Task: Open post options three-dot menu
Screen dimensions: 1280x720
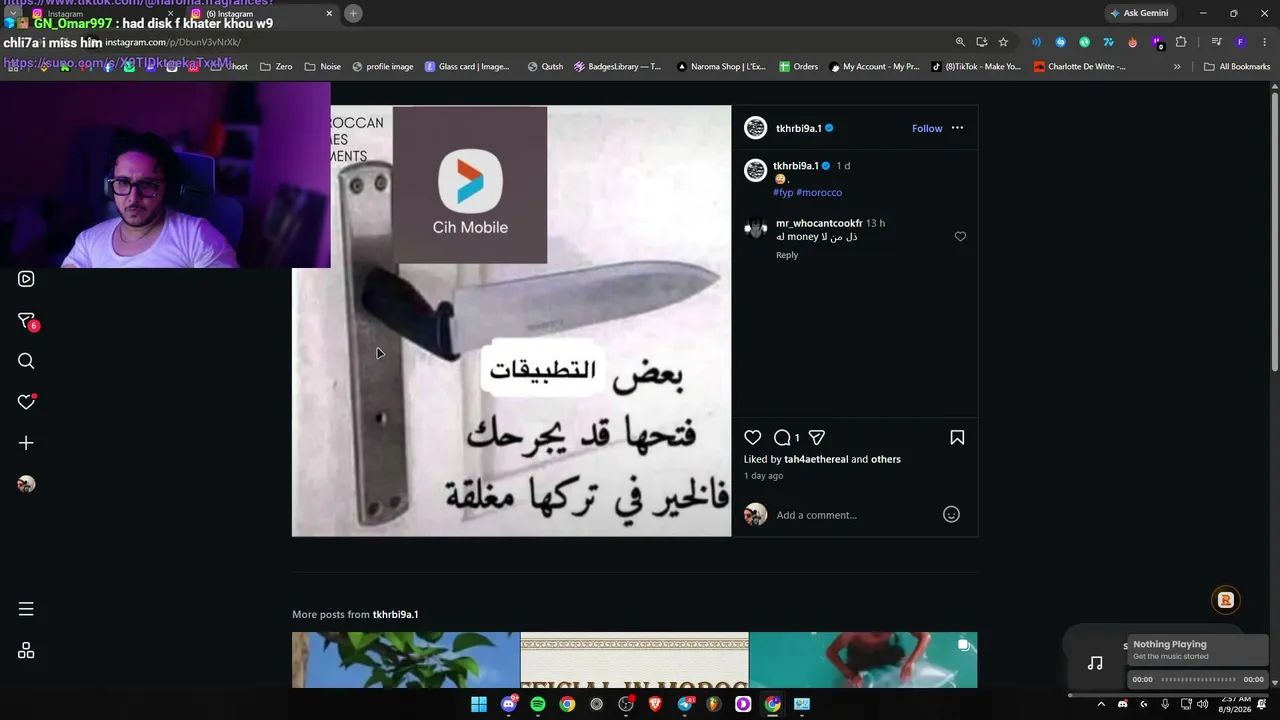Action: tap(957, 128)
